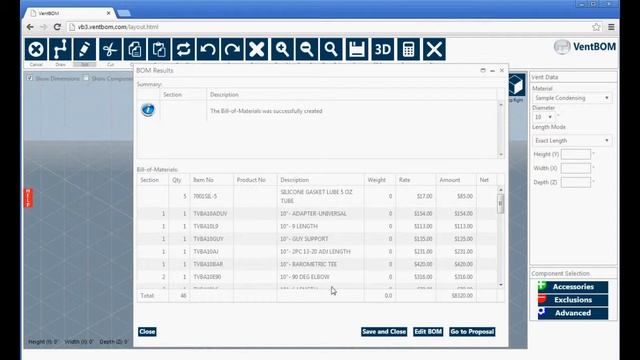640x360 pixels.
Task: Click the scissors Cut tool
Action: [x=110, y=49]
